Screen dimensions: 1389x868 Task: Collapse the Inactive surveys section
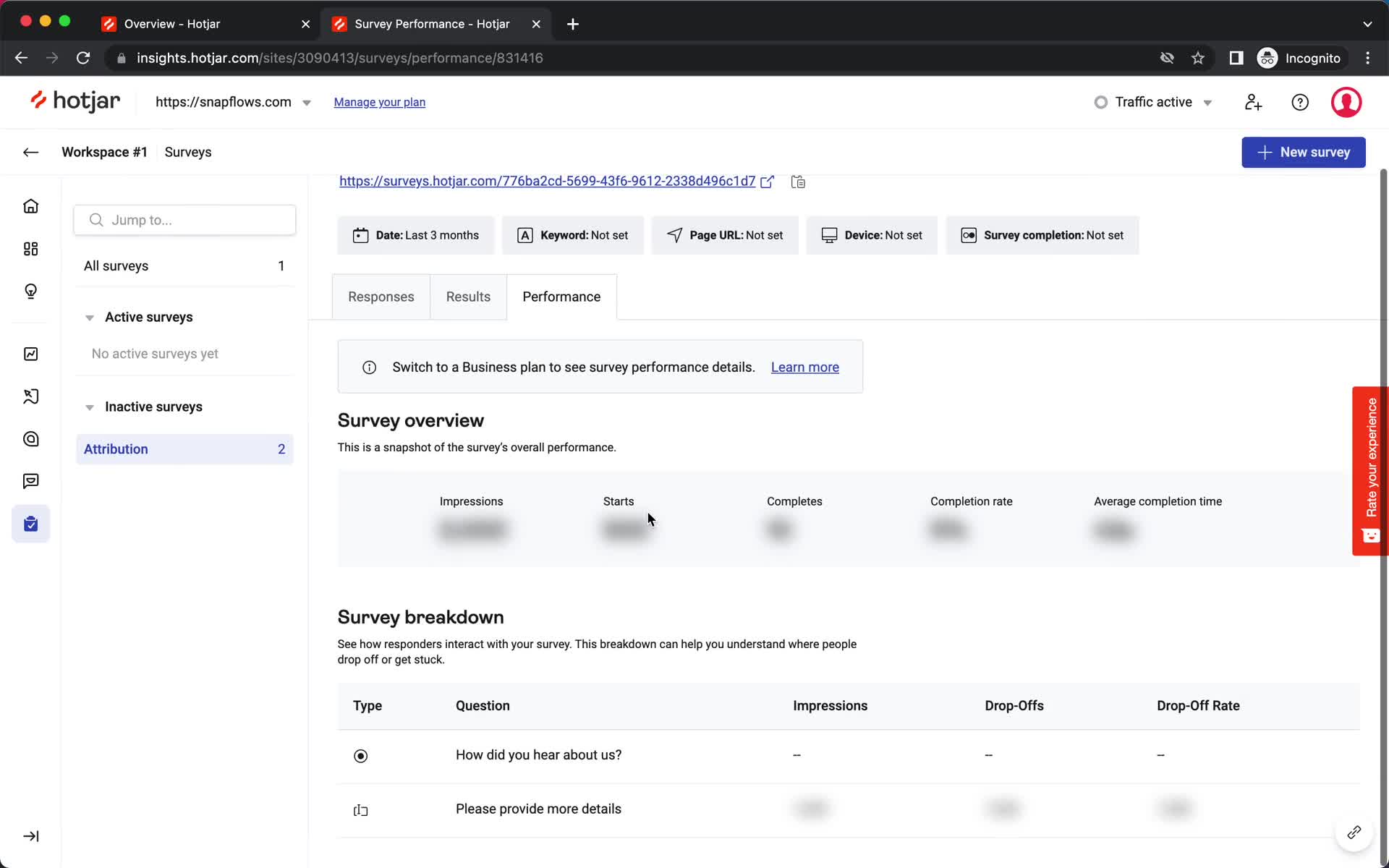click(89, 407)
